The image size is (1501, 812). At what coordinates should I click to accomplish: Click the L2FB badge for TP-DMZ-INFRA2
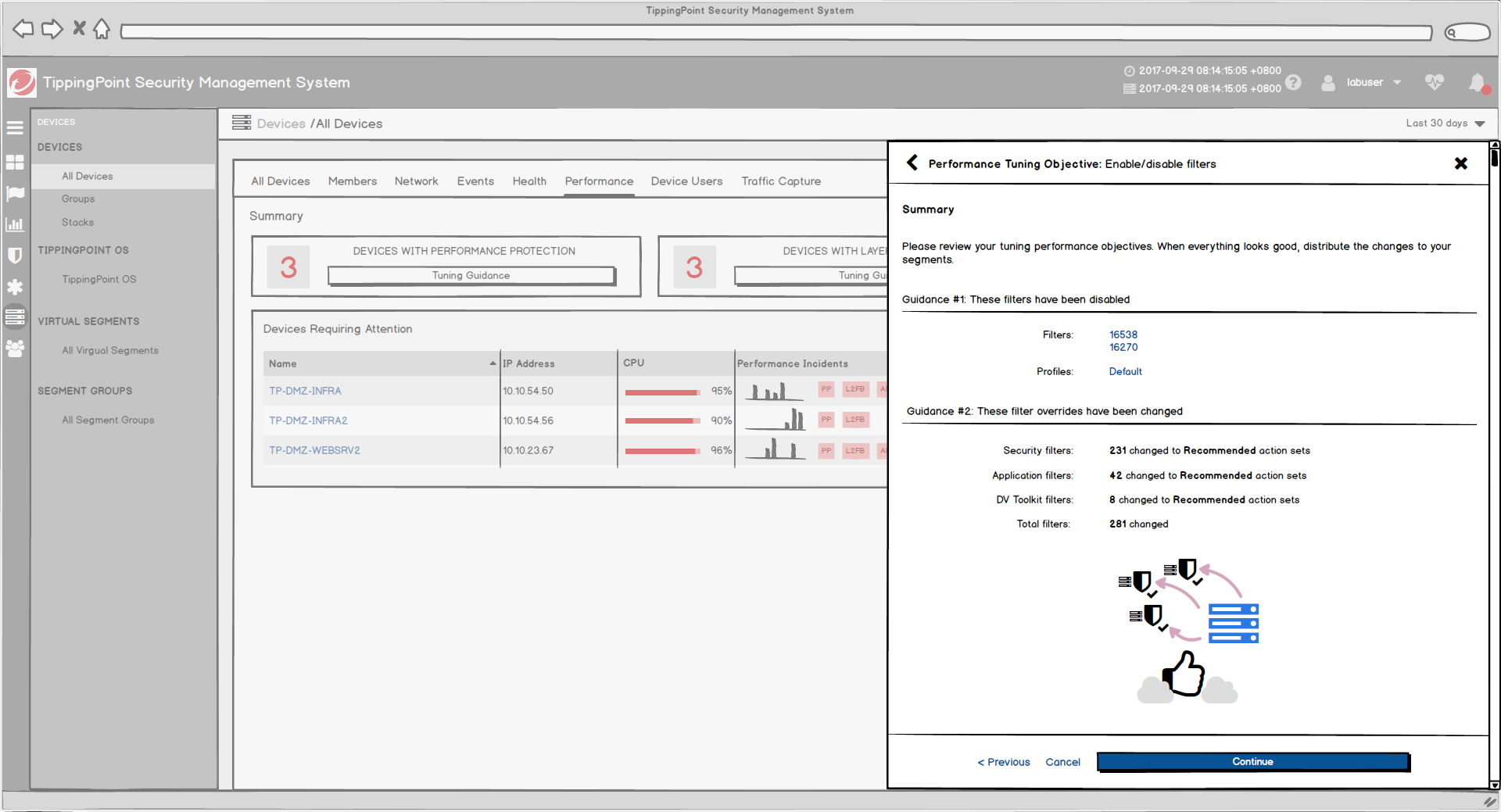coord(855,420)
